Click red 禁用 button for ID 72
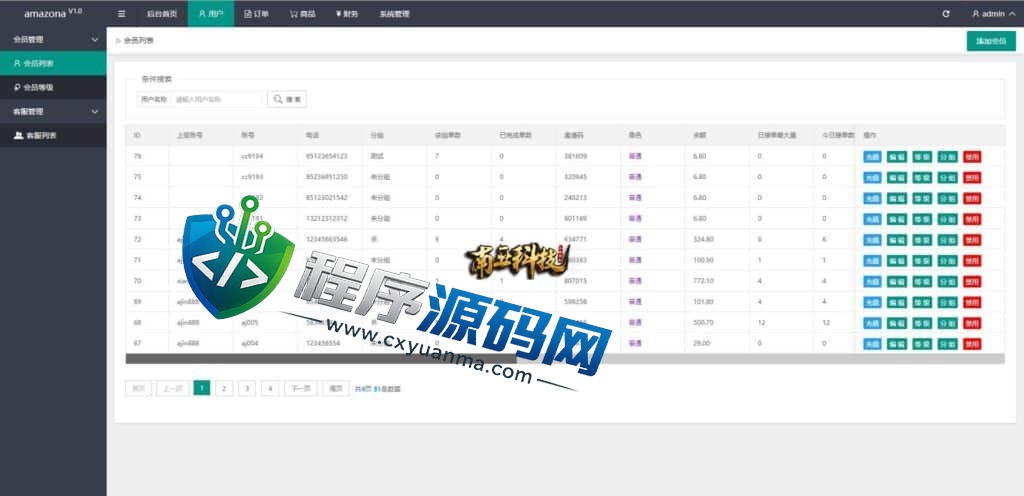This screenshot has height=496, width=1024. [x=972, y=240]
